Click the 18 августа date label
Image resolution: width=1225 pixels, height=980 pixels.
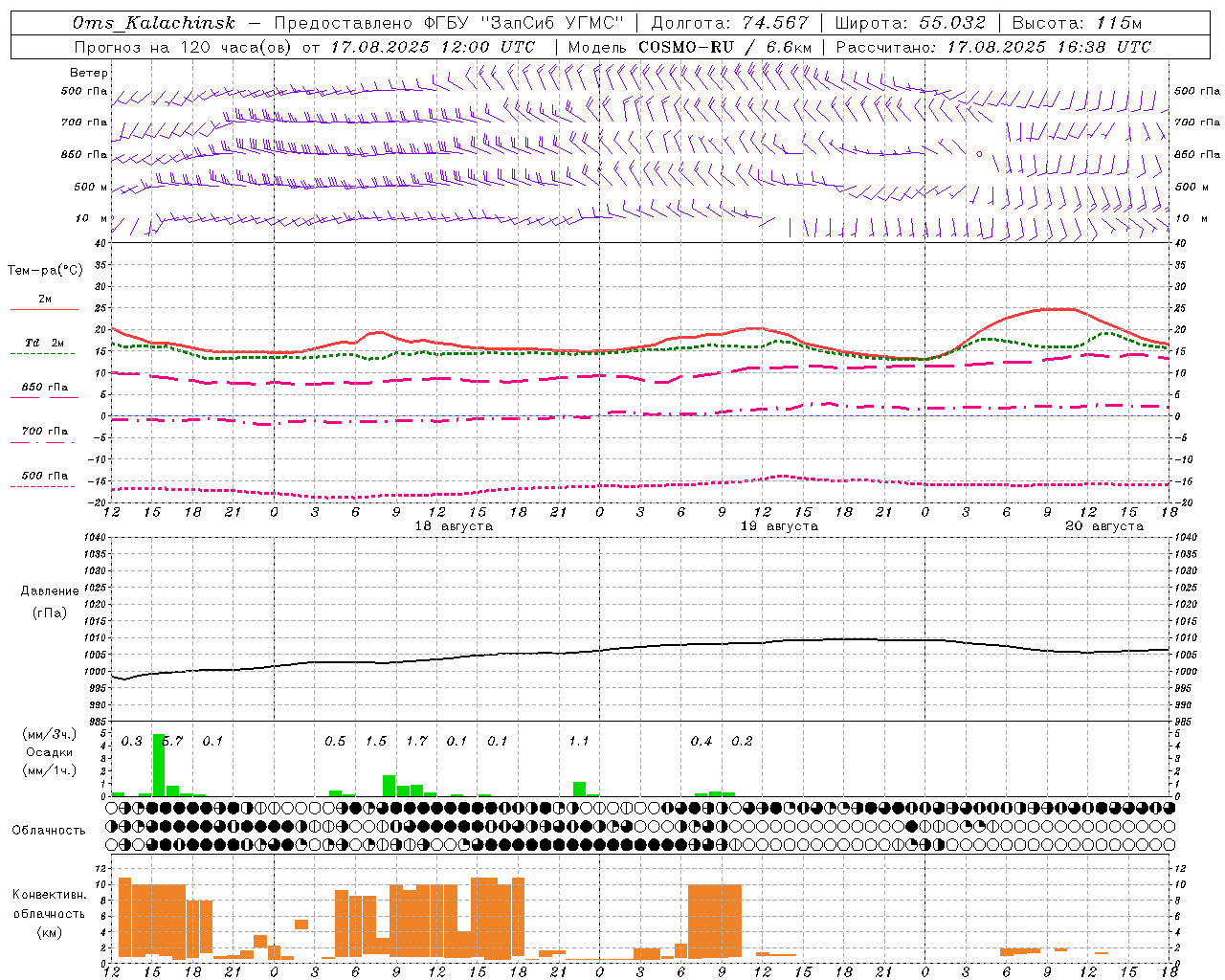click(x=454, y=526)
